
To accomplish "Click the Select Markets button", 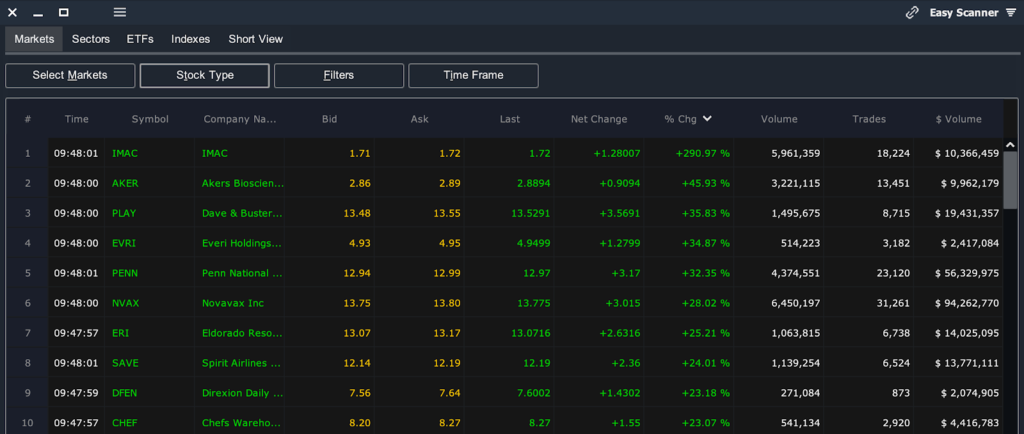I will tap(70, 75).
